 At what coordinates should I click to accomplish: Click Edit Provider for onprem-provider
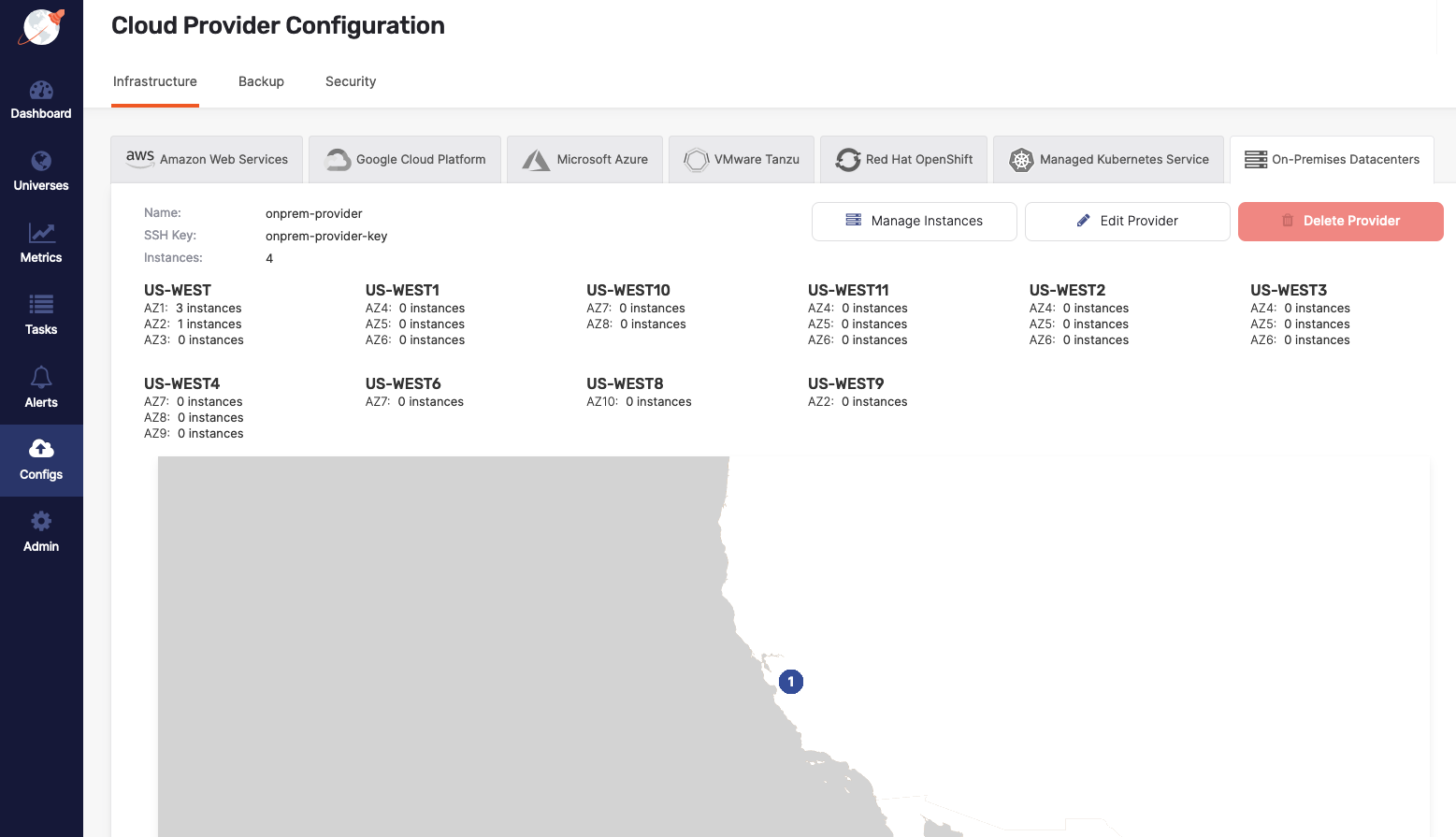pos(1127,221)
